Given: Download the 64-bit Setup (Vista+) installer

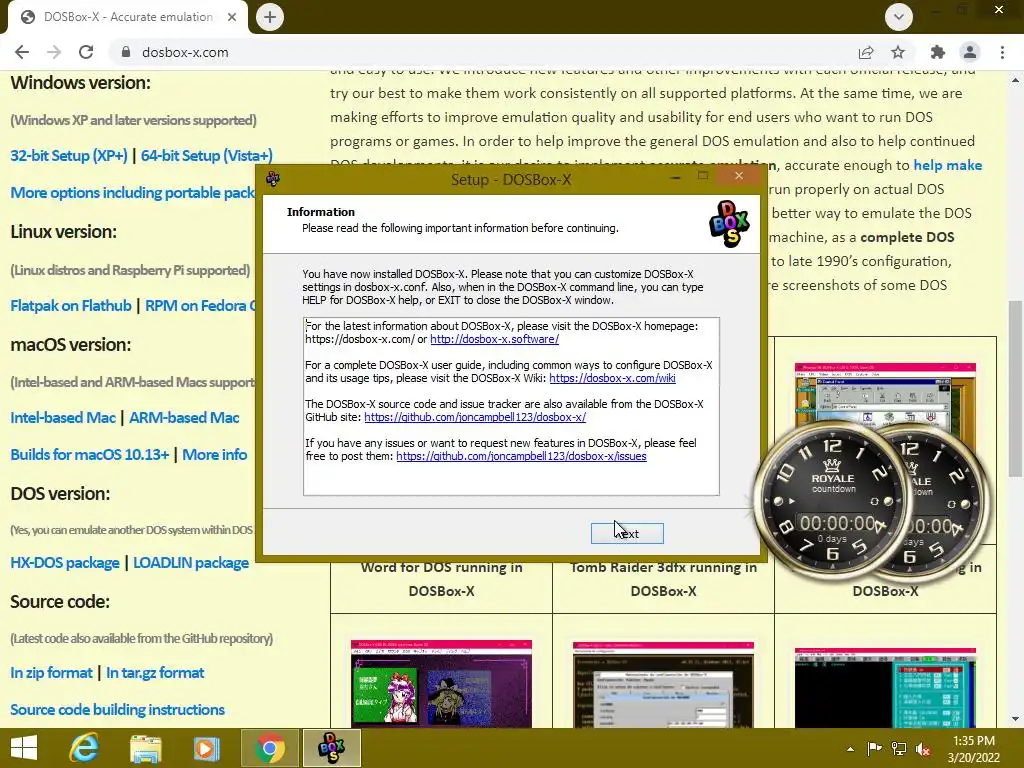Looking at the screenshot, I should coord(206,155).
